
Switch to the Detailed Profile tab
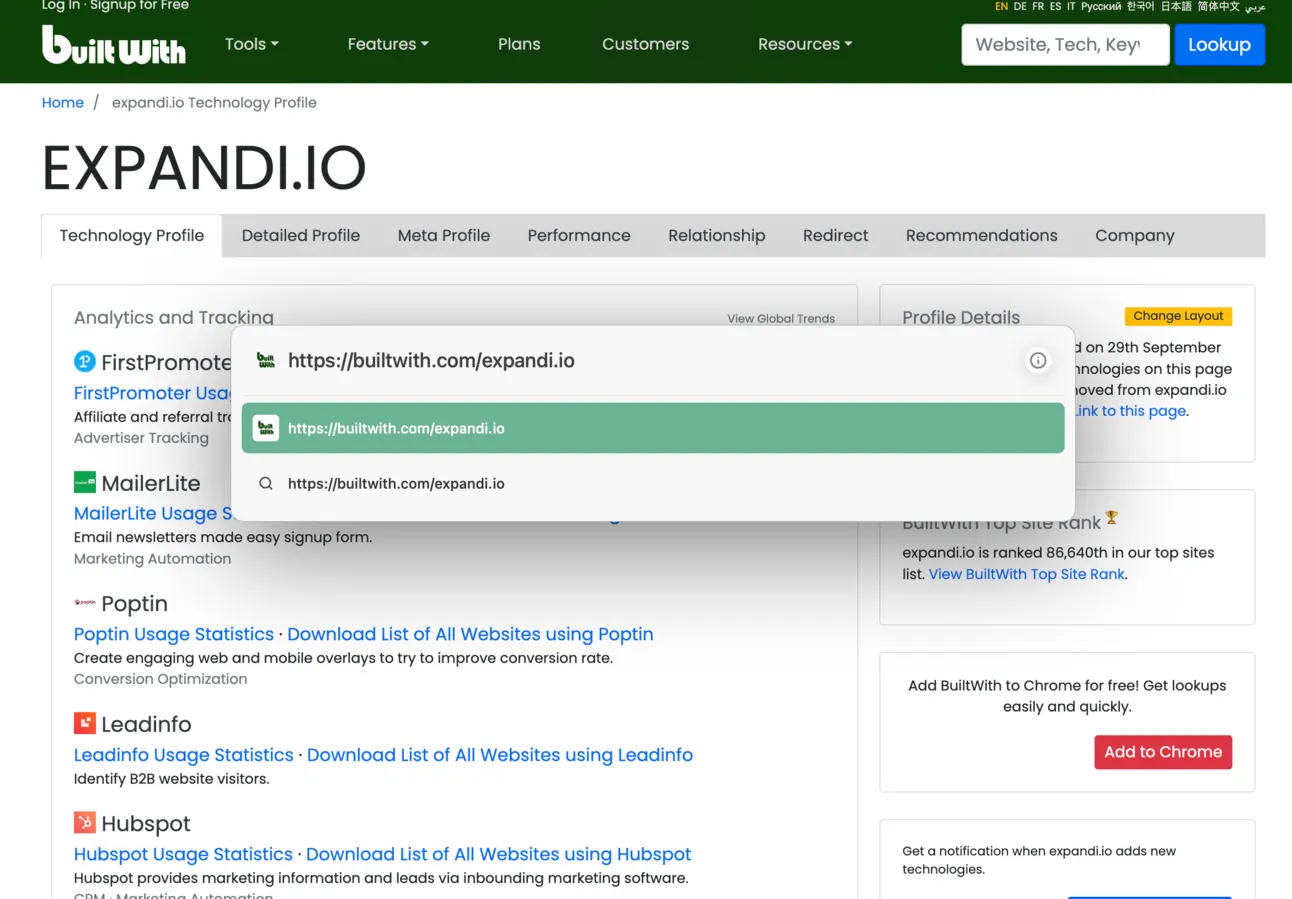pyautogui.click(x=301, y=236)
